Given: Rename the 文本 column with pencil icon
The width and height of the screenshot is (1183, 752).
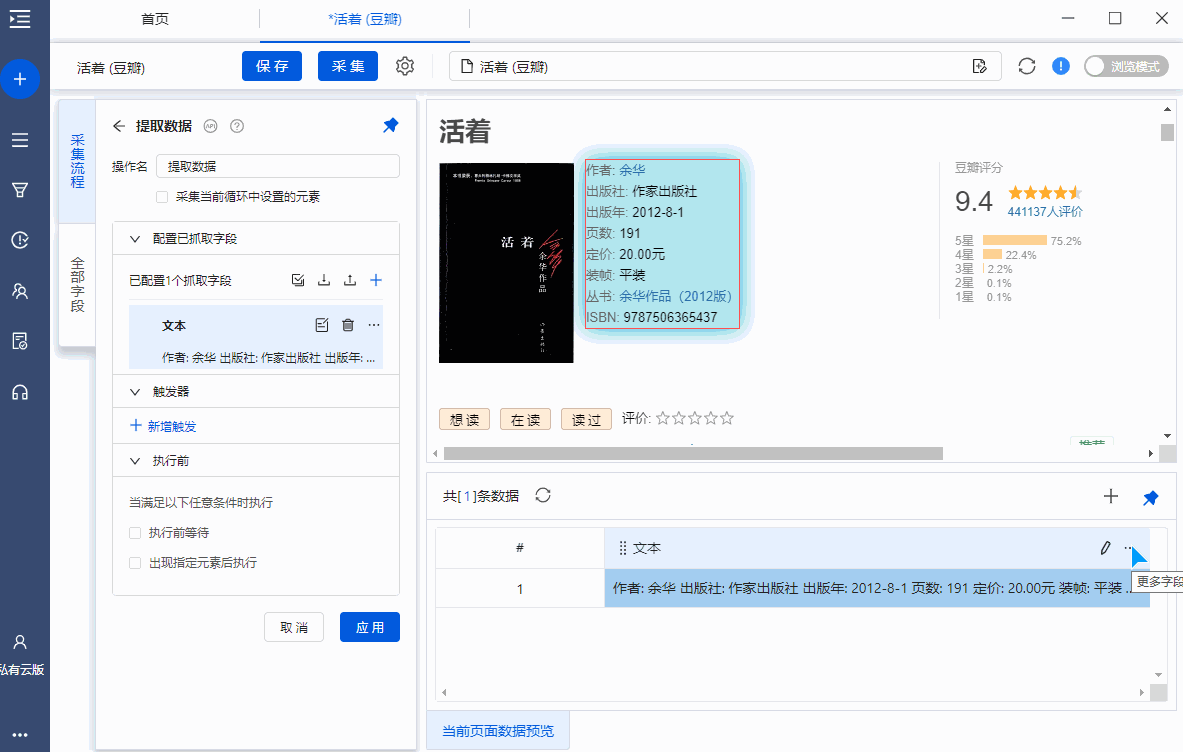Looking at the screenshot, I should [1105, 548].
